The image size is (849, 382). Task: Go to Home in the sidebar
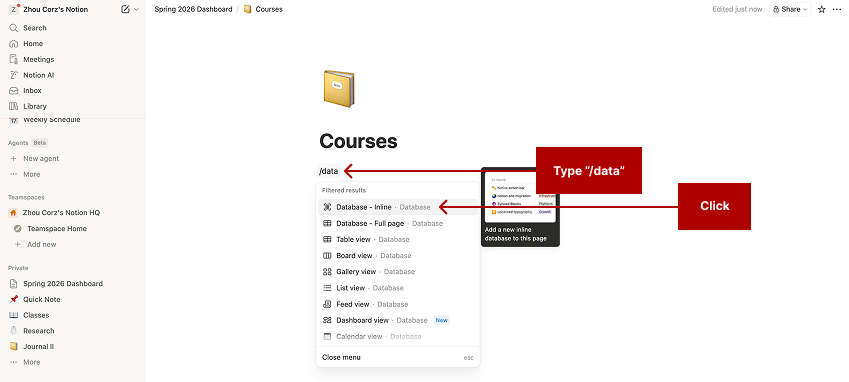[73, 43]
